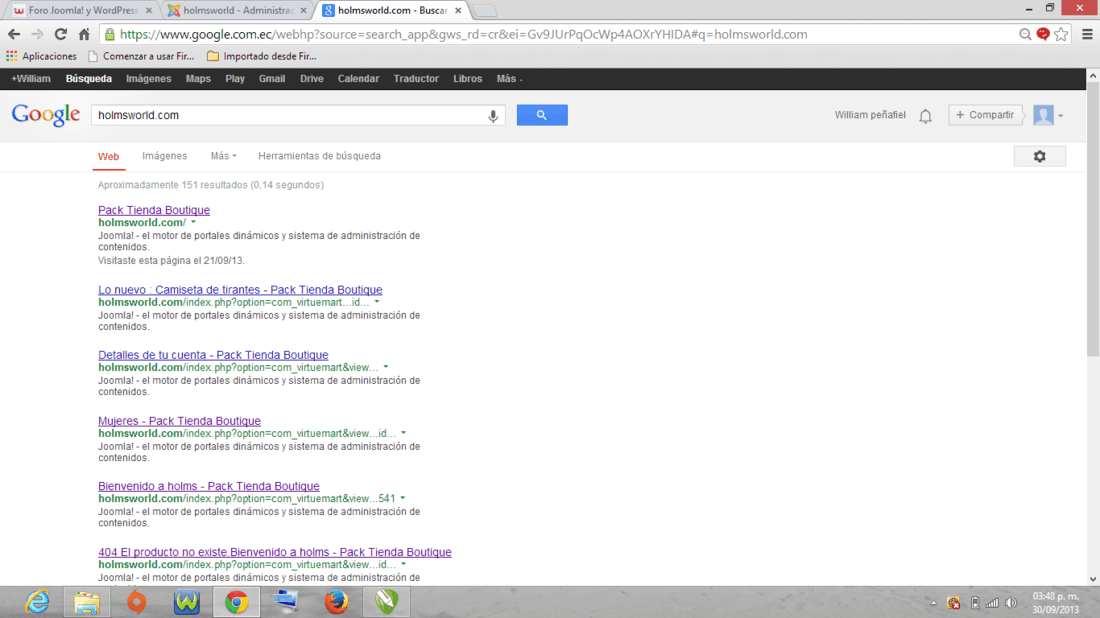Click the blue Google search button
The image size is (1100, 618).
[x=542, y=115]
